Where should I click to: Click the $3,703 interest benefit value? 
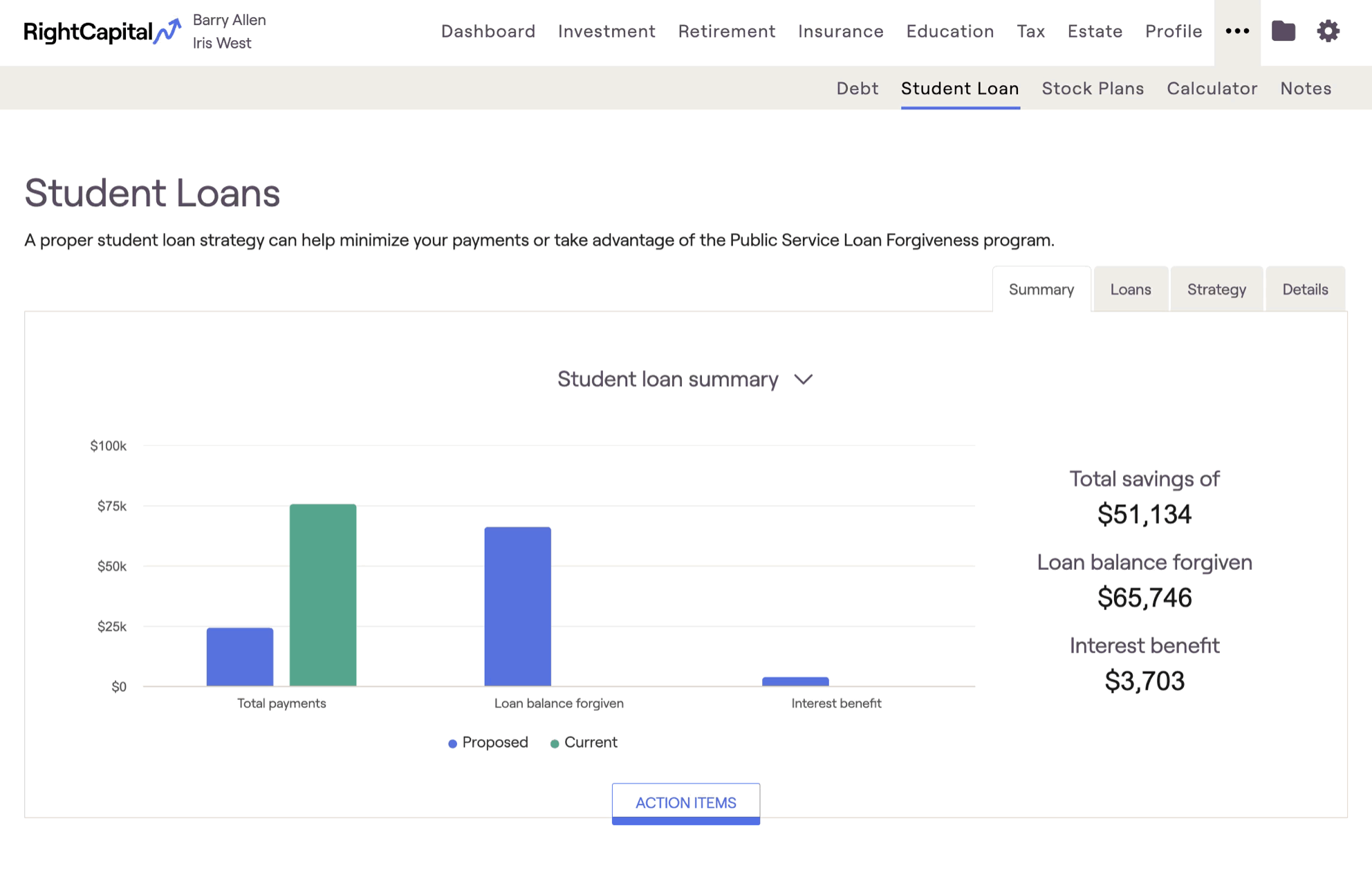[1144, 681]
